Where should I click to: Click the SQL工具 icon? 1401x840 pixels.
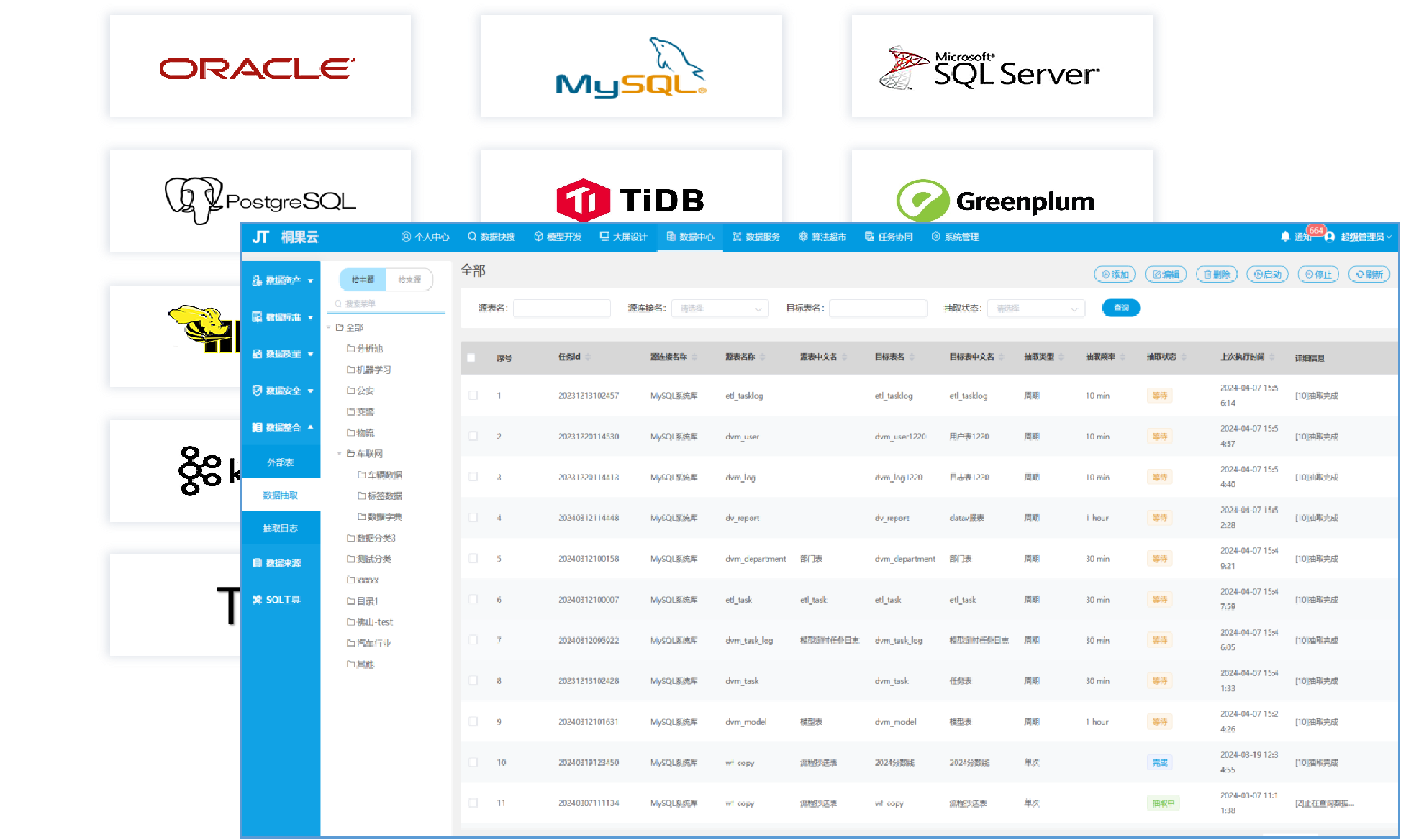257,600
